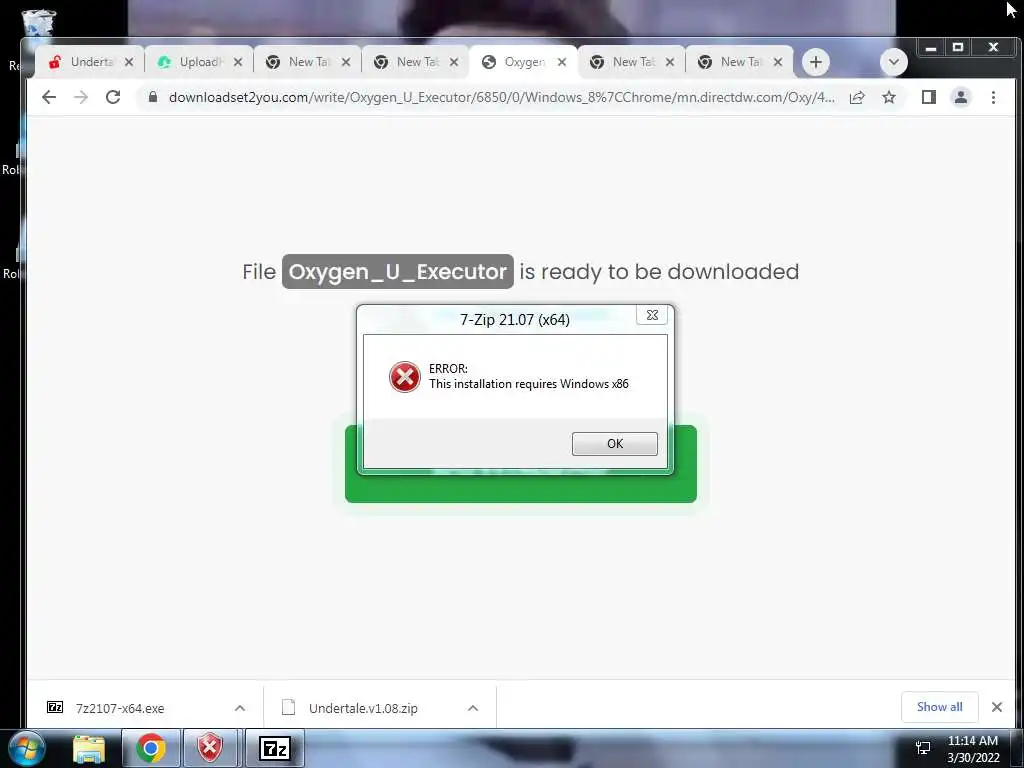Reload the current page
The height and width of the screenshot is (768, 1024).
click(x=113, y=97)
